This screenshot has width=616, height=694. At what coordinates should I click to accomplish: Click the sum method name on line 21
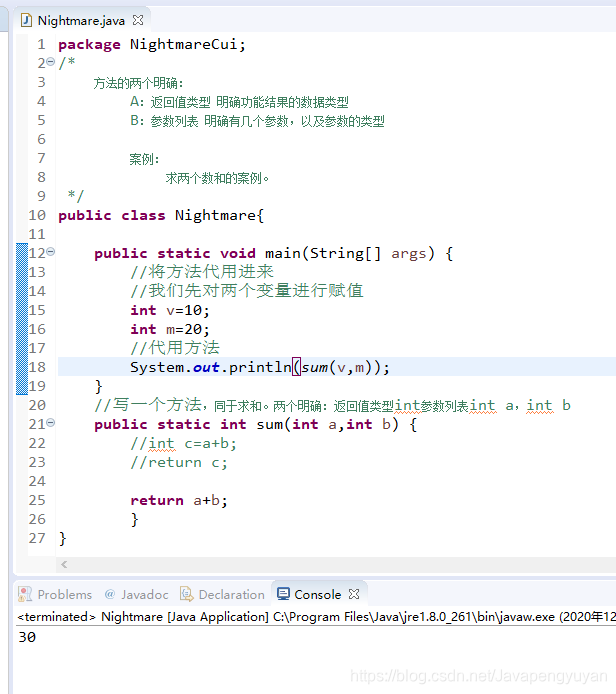click(x=269, y=424)
